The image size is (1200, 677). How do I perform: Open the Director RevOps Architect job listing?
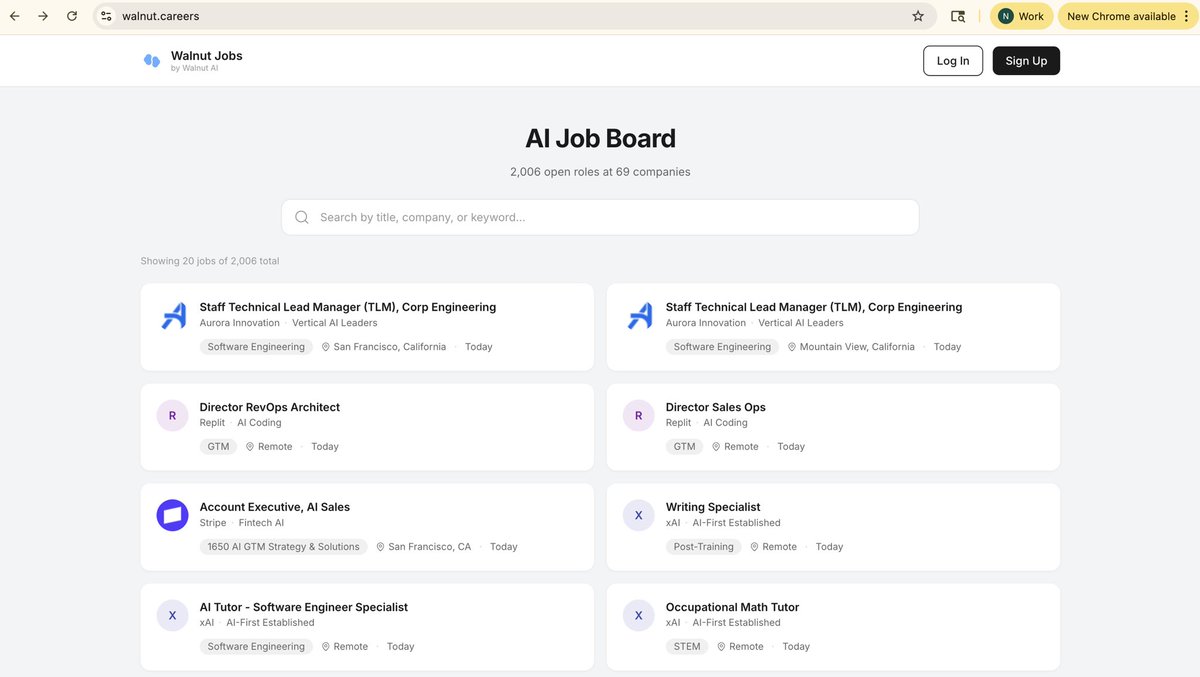pyautogui.click(x=268, y=407)
